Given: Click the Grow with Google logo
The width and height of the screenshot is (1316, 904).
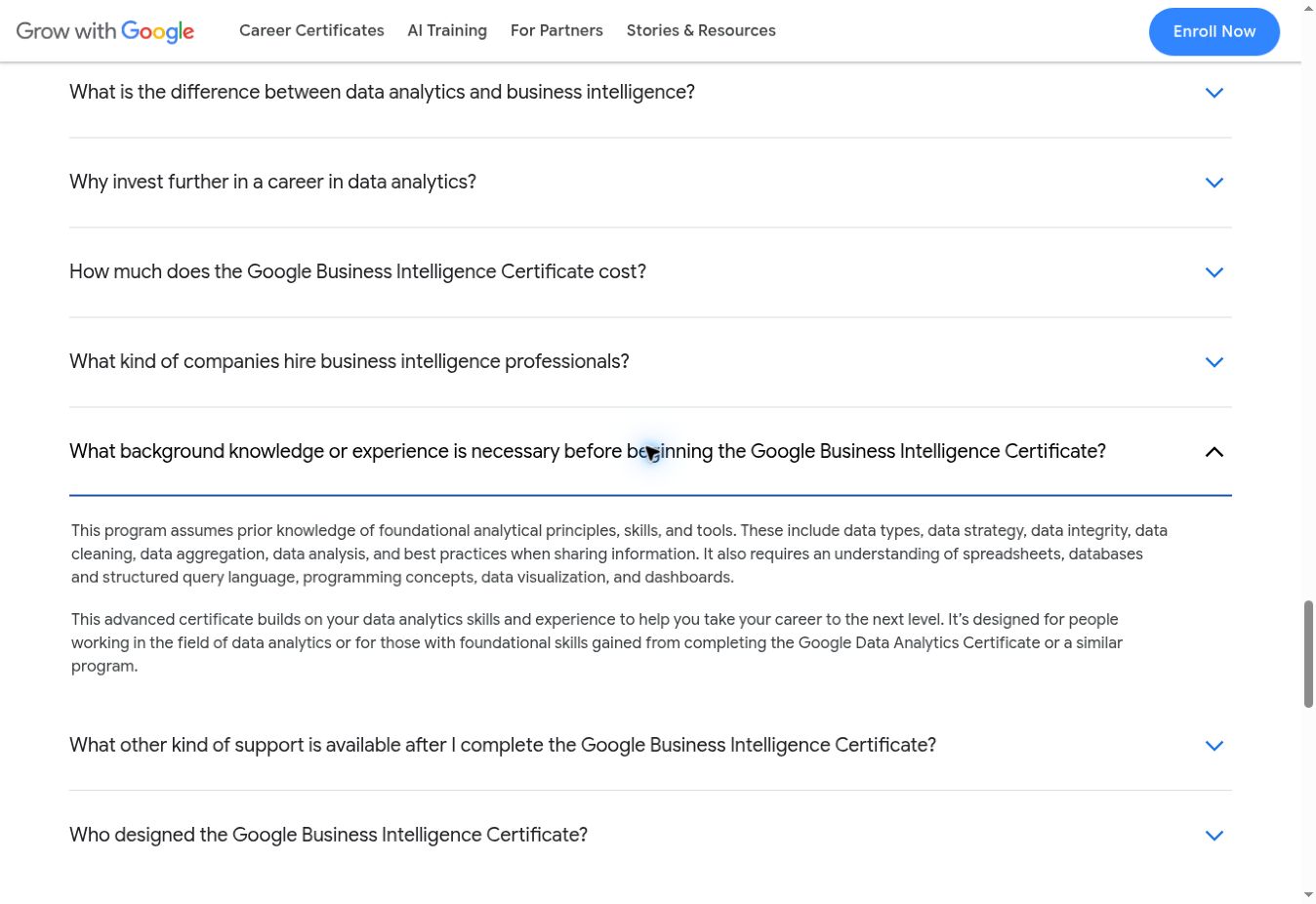Looking at the screenshot, I should point(105,31).
